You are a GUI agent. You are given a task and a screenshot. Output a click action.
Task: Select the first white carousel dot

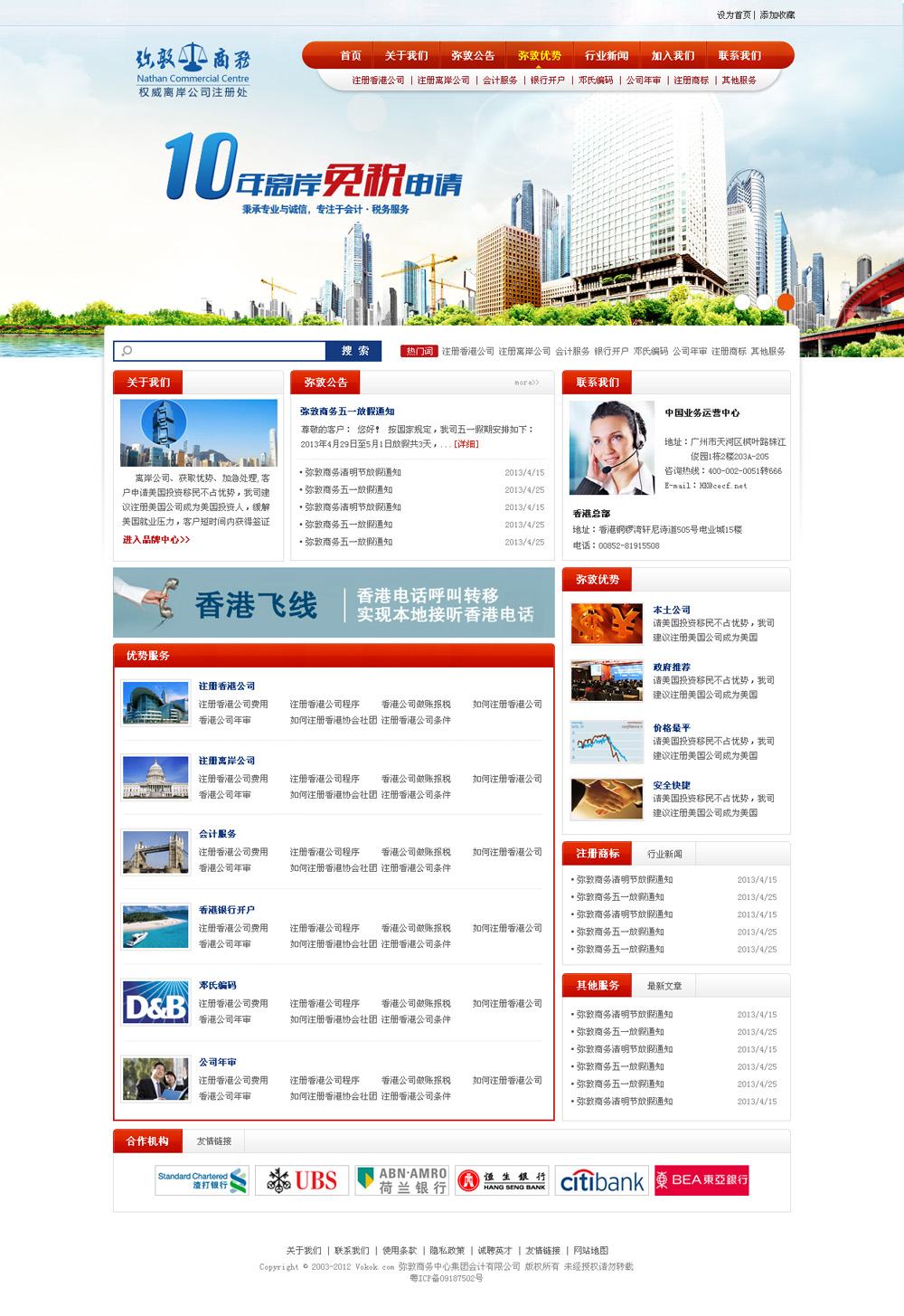[x=741, y=302]
